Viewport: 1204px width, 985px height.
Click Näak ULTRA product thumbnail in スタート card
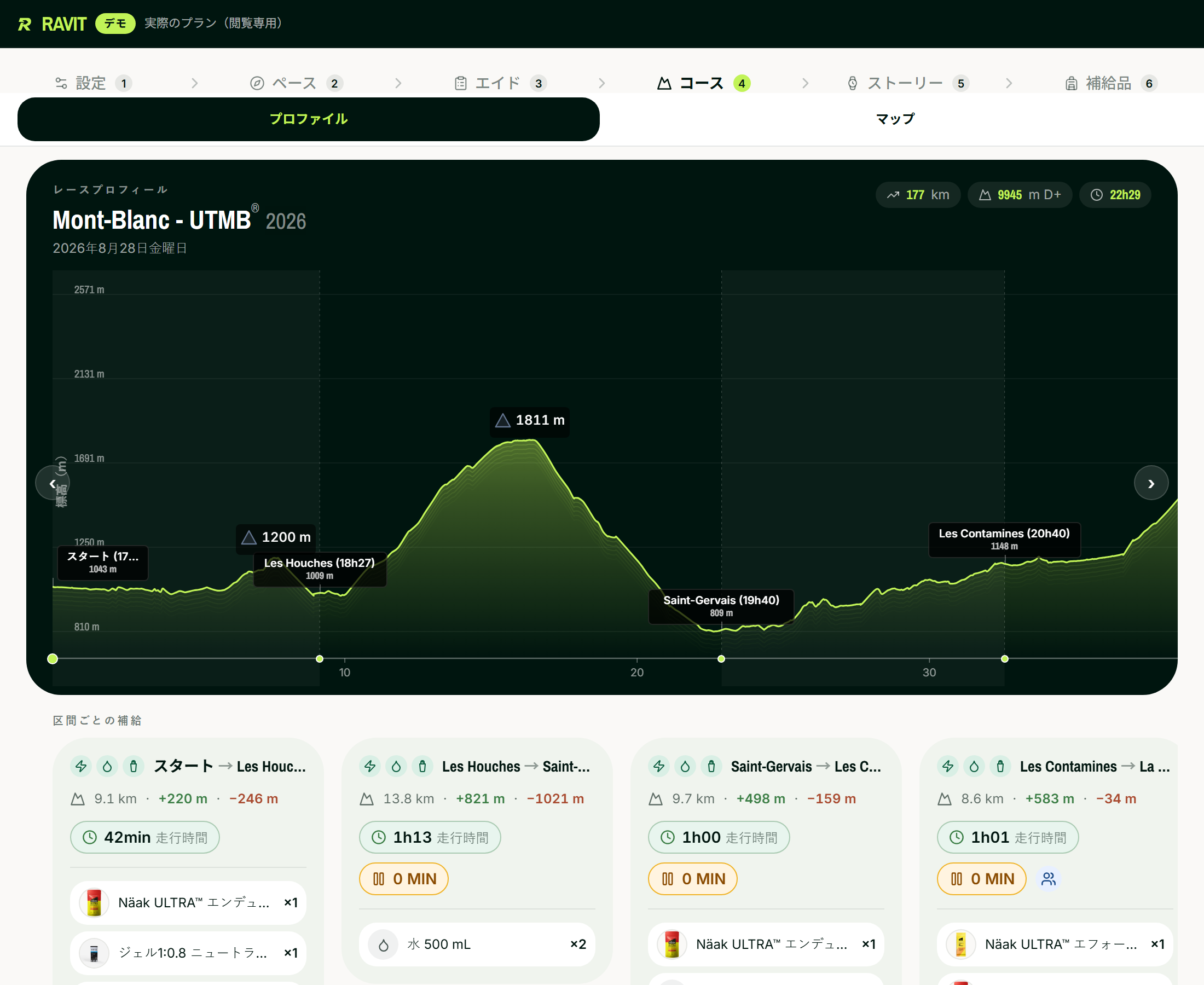tap(94, 903)
